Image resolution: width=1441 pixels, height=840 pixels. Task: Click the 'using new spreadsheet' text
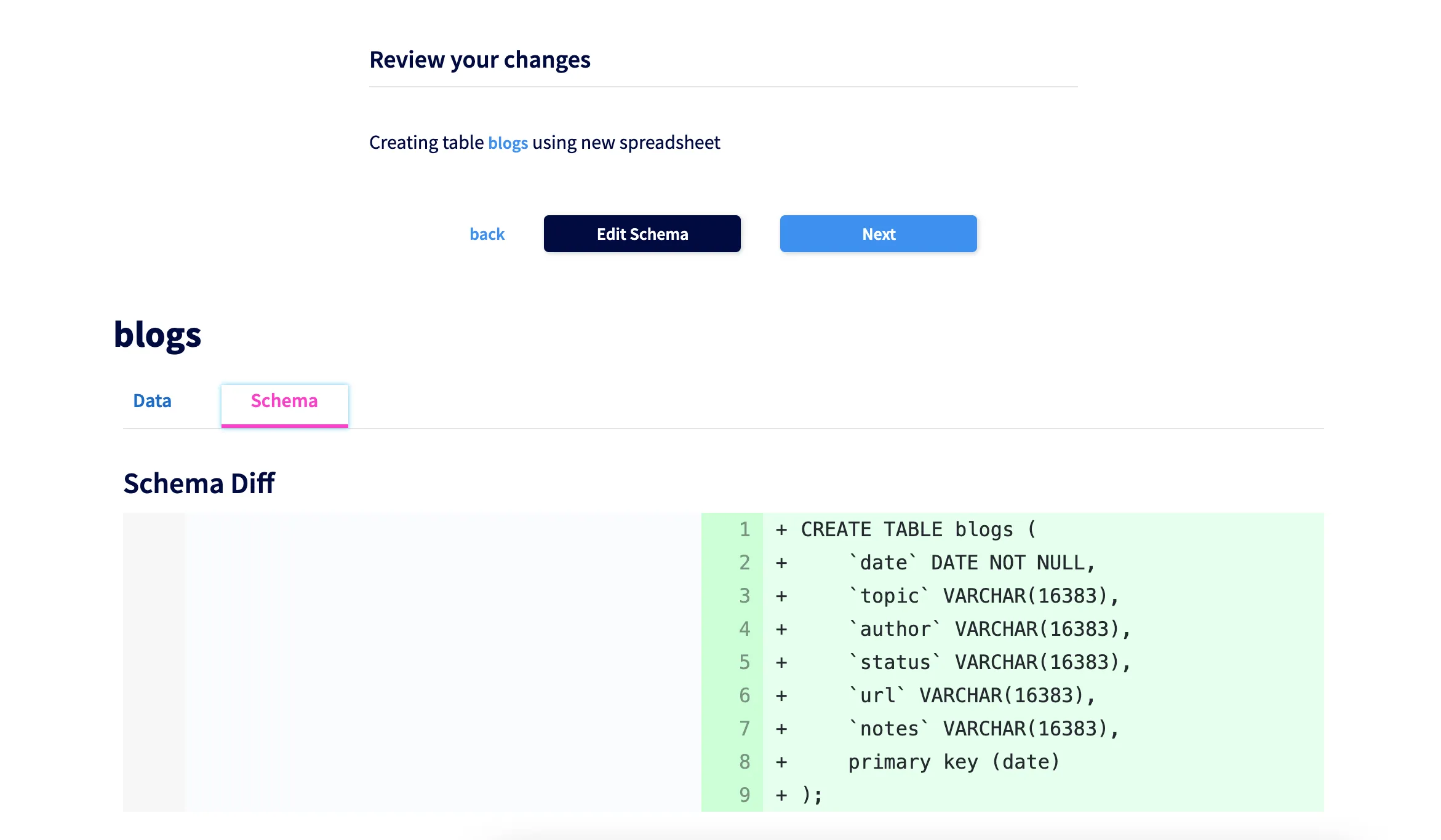point(626,143)
